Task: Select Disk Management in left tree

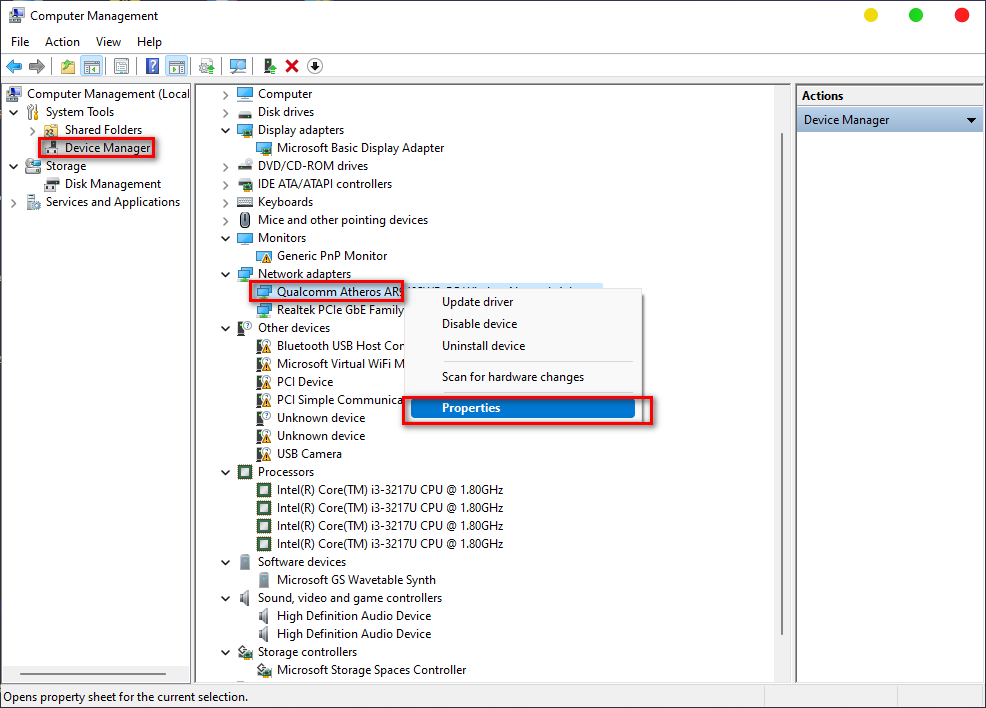Action: pos(112,184)
